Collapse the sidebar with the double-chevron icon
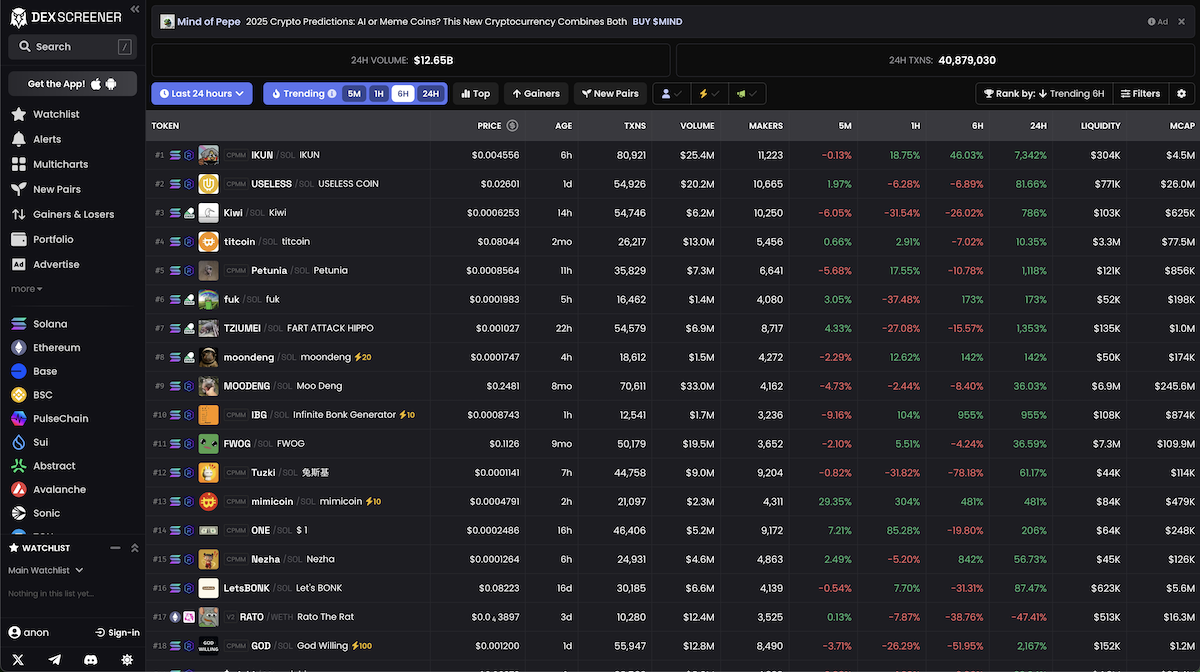Screen dimensions: 1200x672 (x=134, y=8)
